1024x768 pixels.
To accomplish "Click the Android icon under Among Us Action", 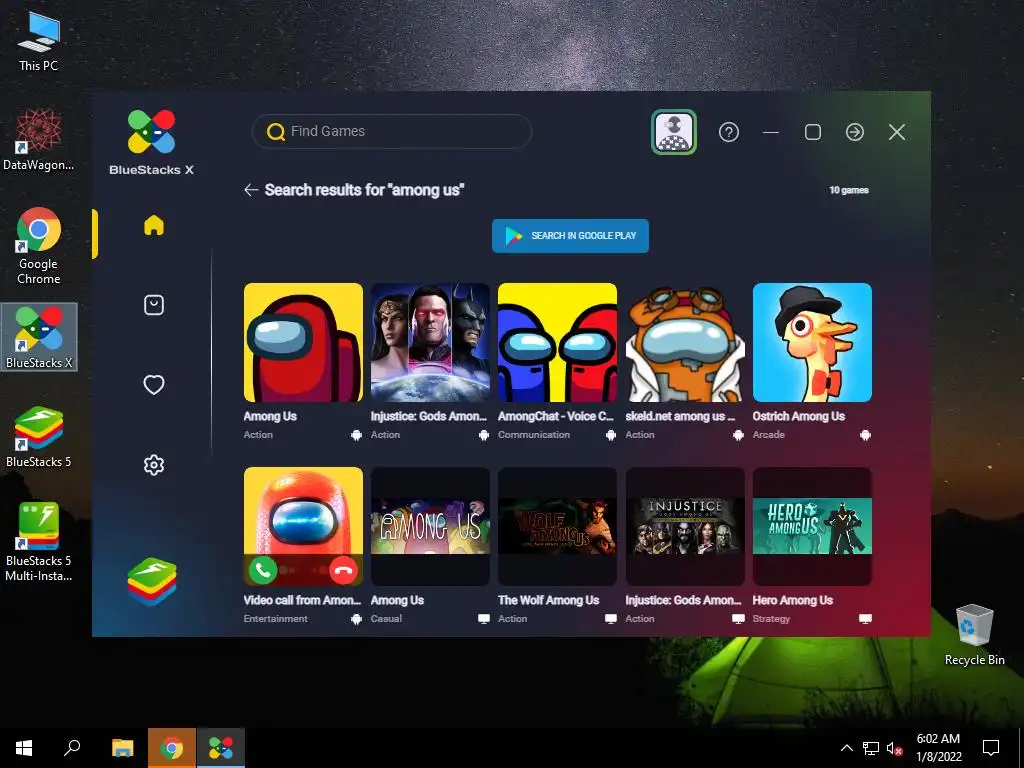I will coord(356,435).
